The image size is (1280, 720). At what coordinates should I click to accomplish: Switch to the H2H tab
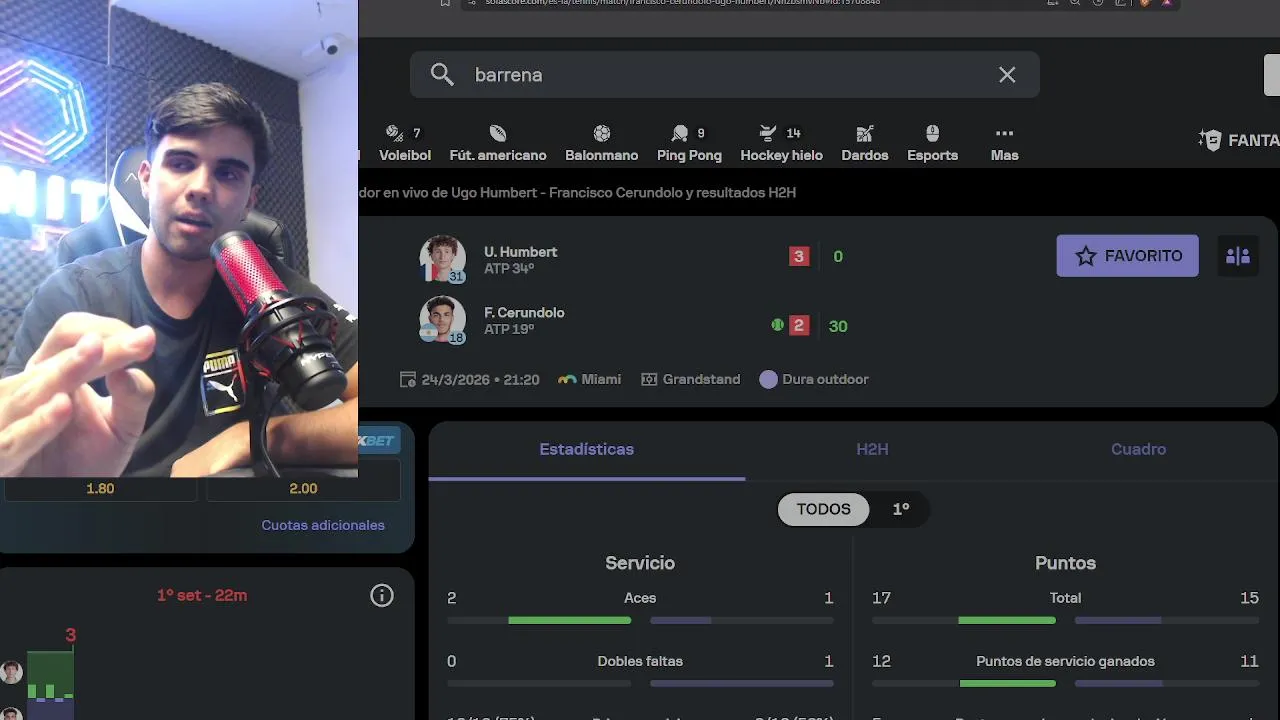click(872, 450)
